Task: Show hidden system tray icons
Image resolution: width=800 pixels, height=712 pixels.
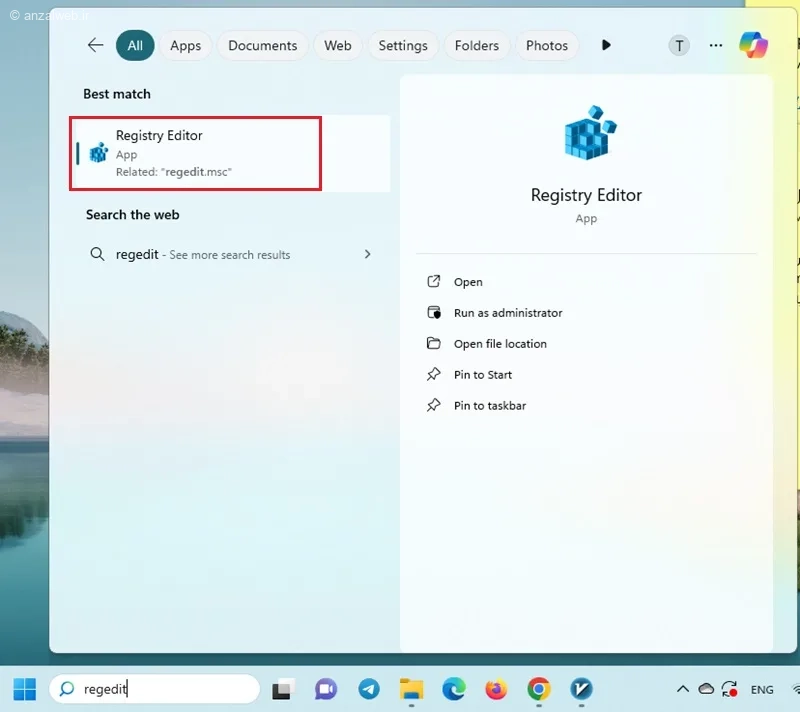Action: (x=682, y=689)
